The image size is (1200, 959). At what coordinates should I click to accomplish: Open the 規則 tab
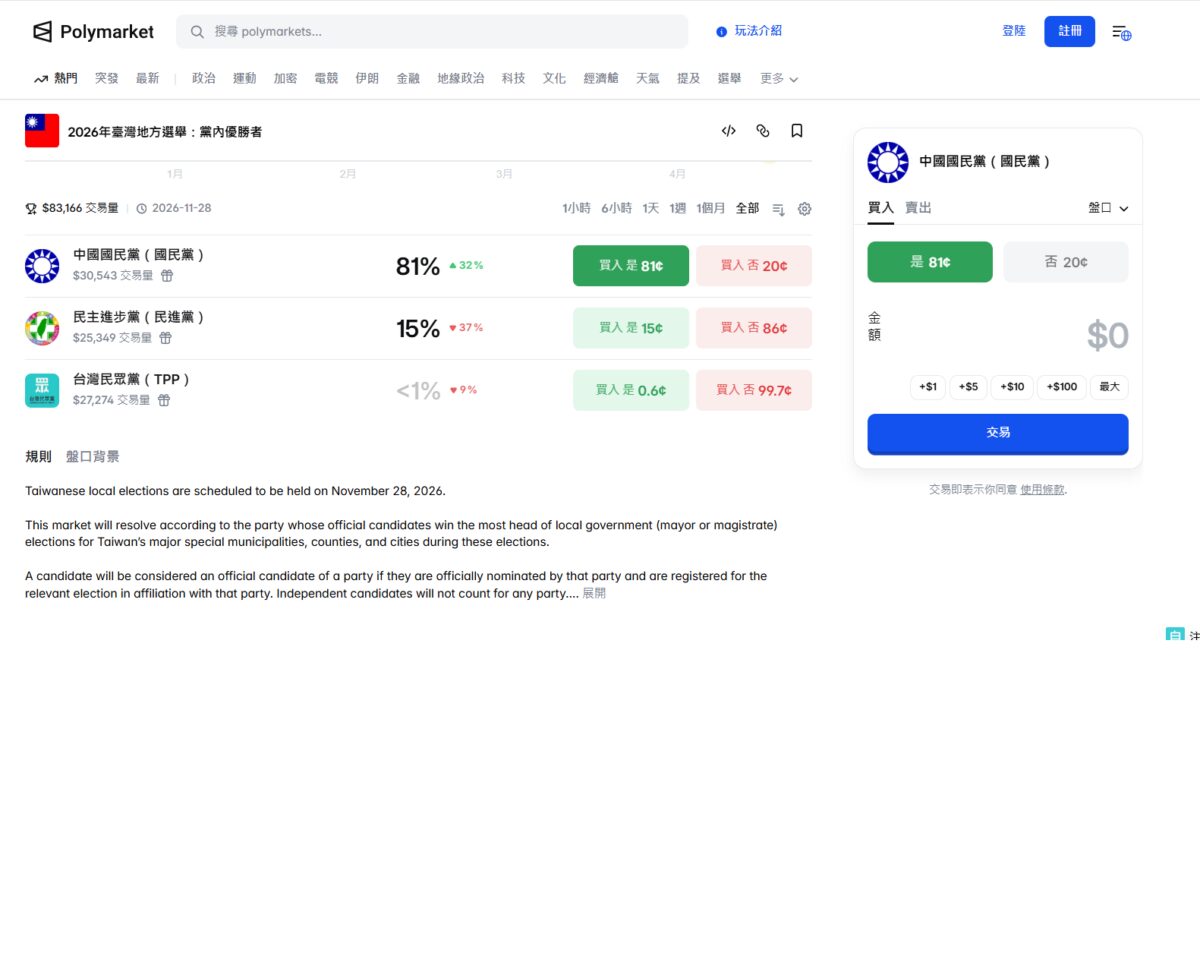coord(38,456)
